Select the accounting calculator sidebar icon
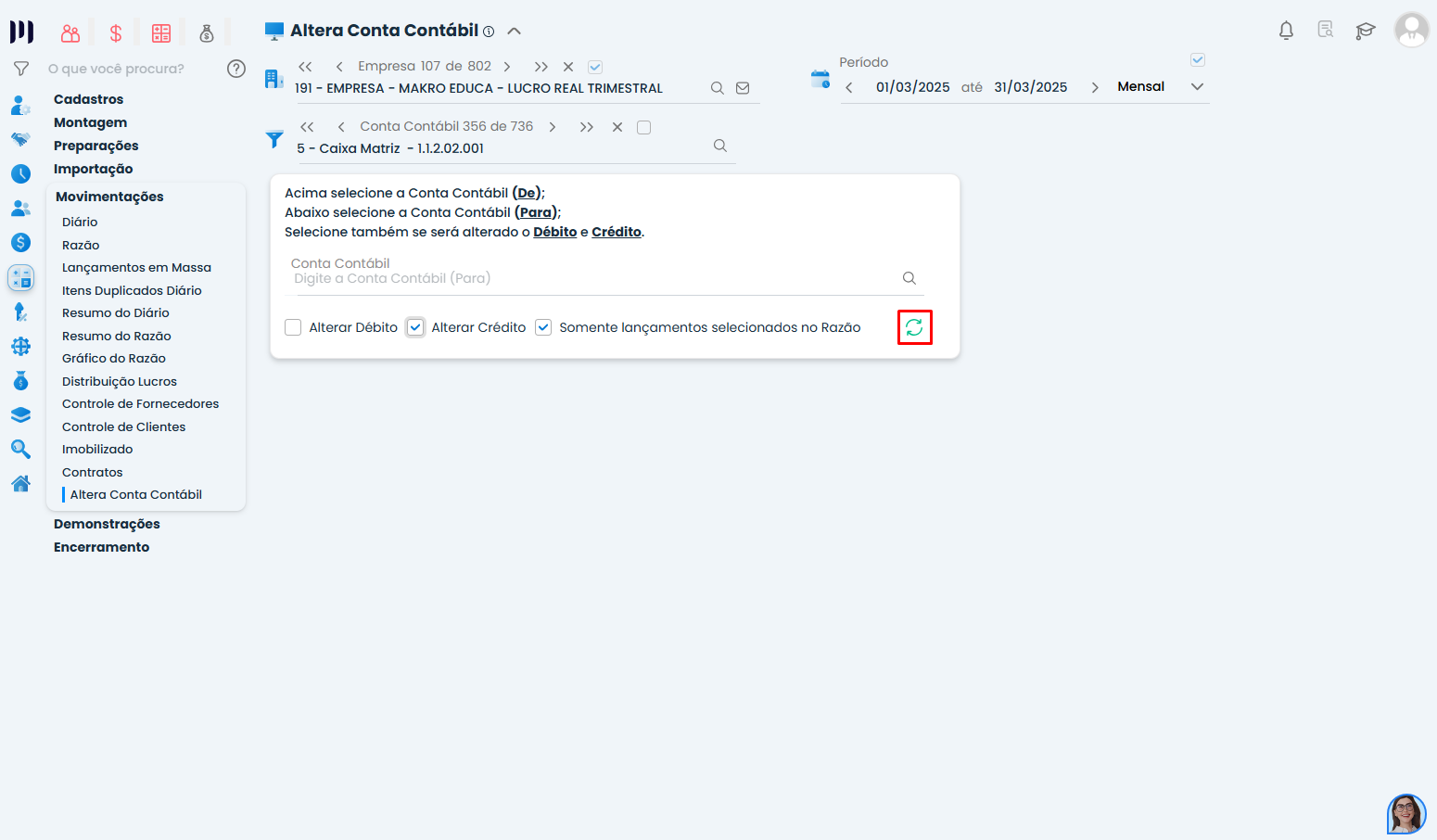Image resolution: width=1437 pixels, height=840 pixels. tap(20, 277)
